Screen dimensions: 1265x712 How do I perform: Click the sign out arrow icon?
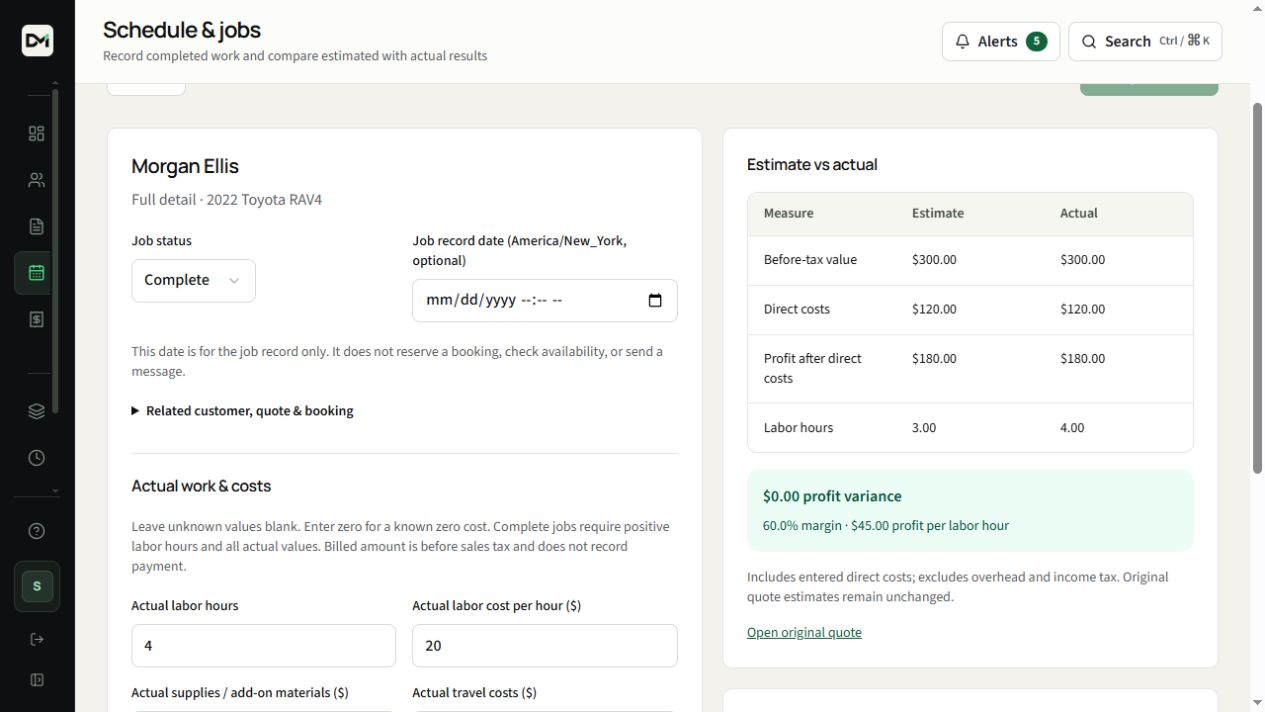click(x=37, y=639)
